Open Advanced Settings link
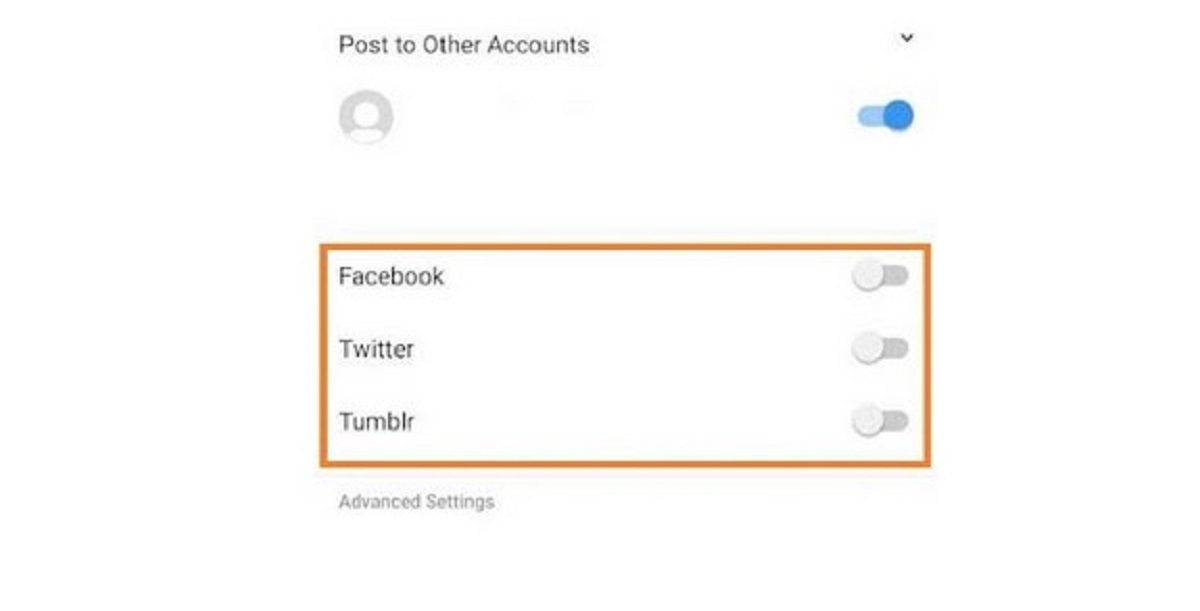Image resolution: width=1200 pixels, height=611 pixels. [x=416, y=502]
